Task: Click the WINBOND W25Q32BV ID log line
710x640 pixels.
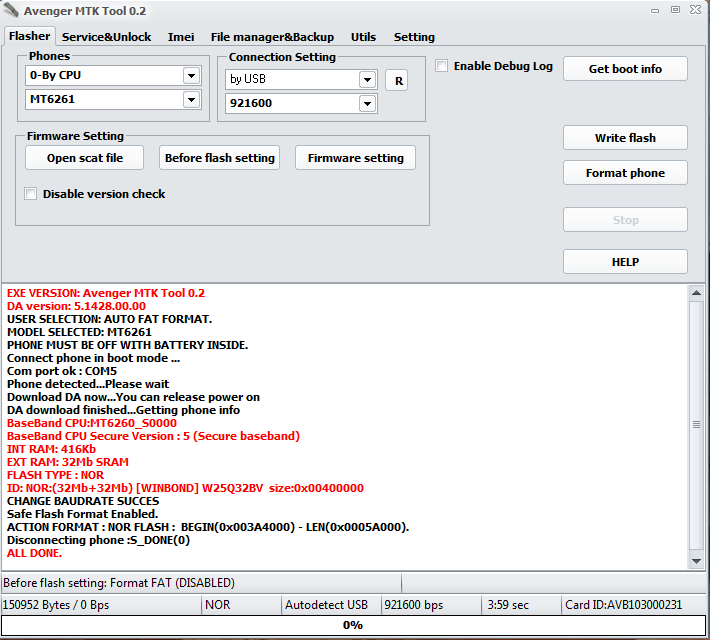Action: pos(185,488)
